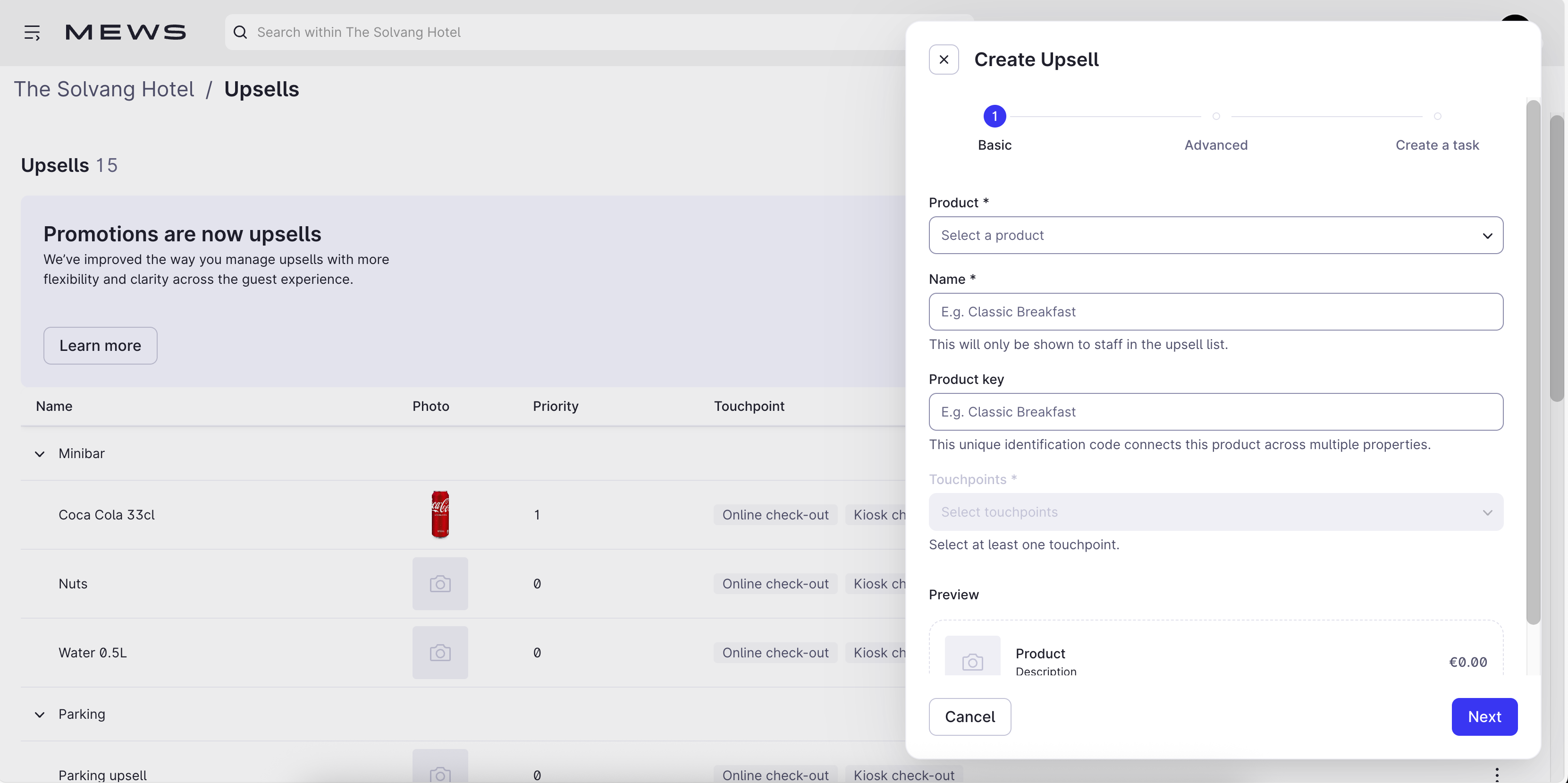Select the Water 0.5L row name
The image size is (1568, 783).
point(93,652)
